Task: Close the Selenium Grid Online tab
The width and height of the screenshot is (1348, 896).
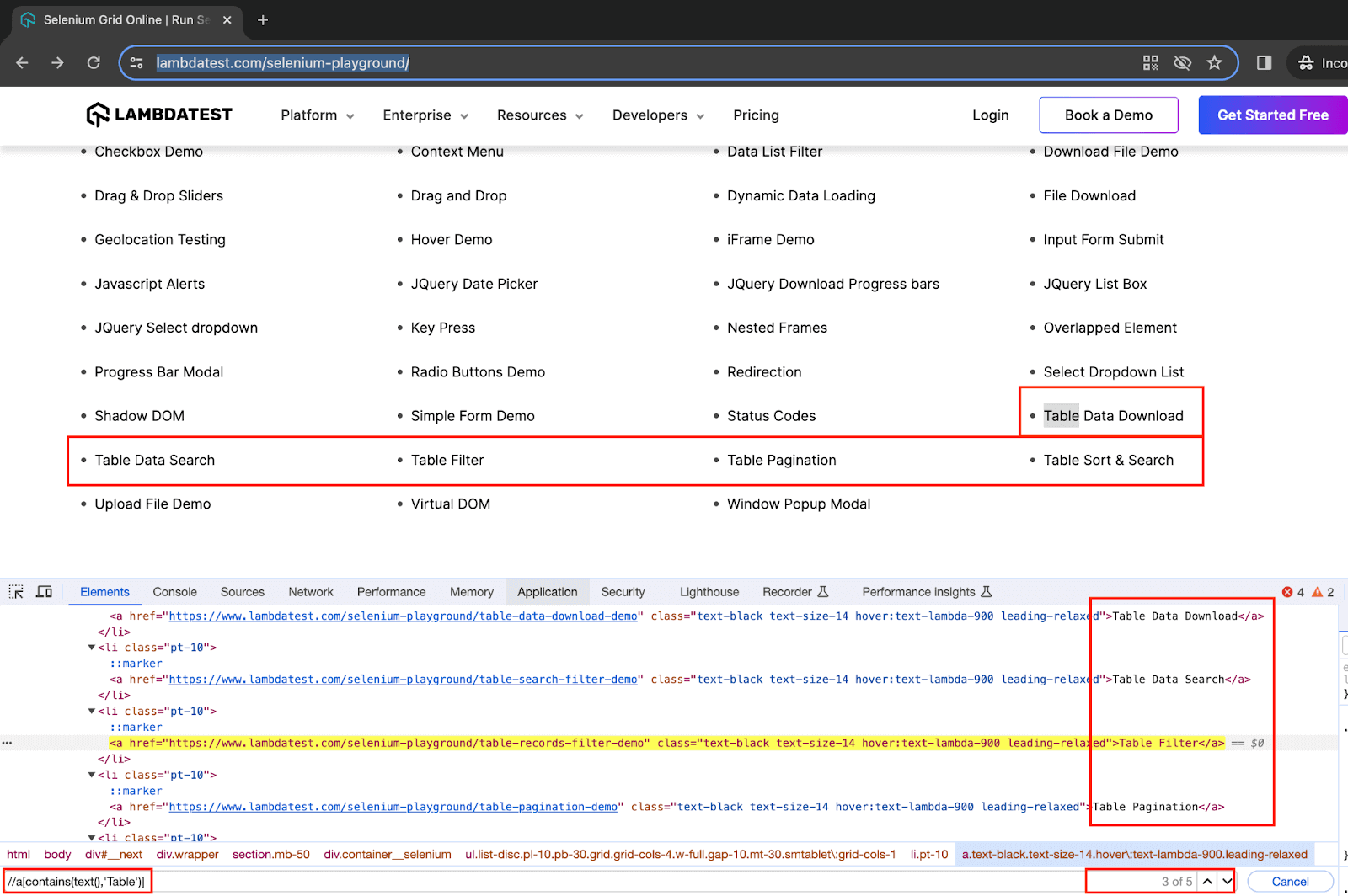Action: click(x=227, y=20)
